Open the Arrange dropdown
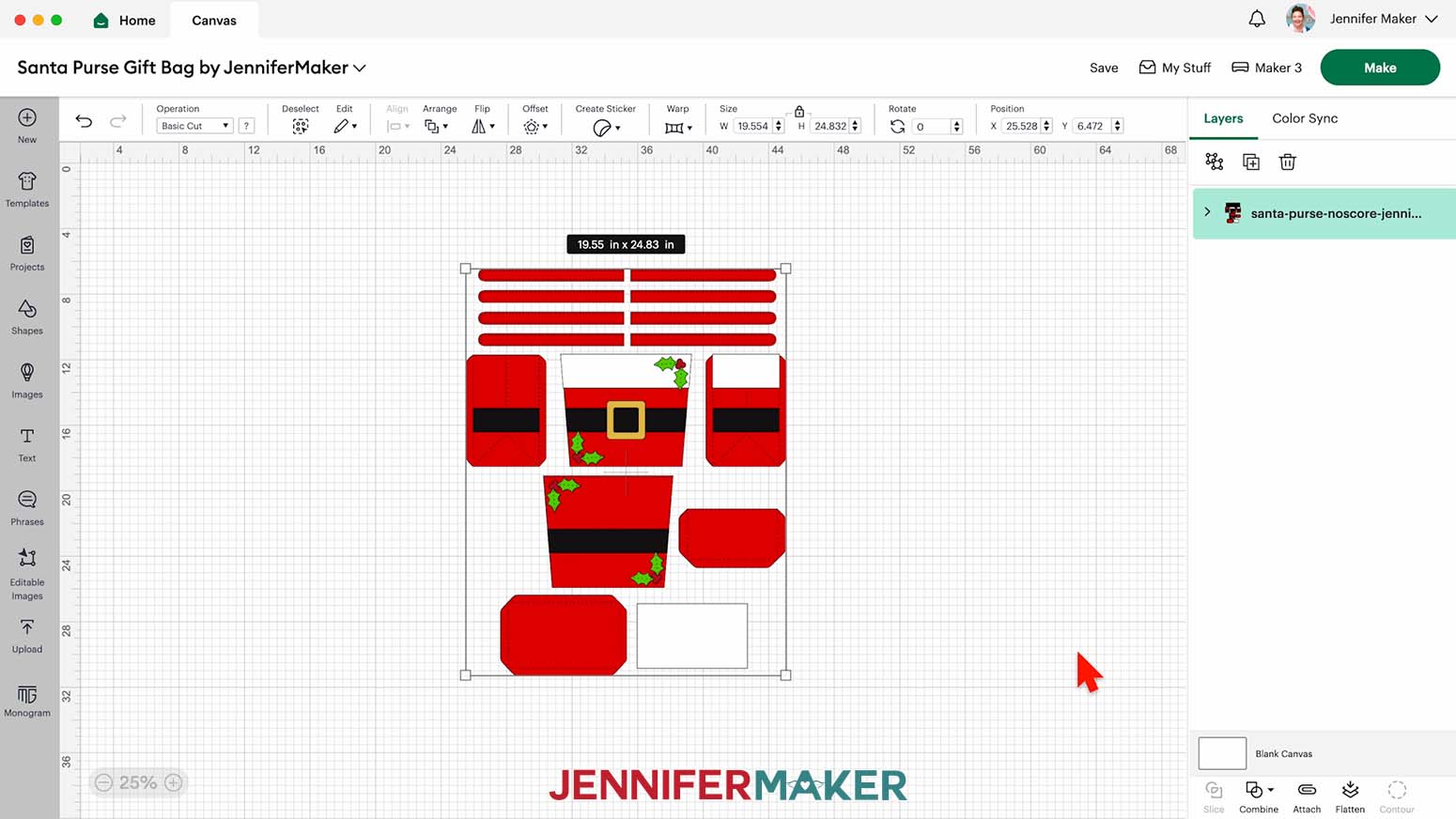The width and height of the screenshot is (1456, 819). 436,126
